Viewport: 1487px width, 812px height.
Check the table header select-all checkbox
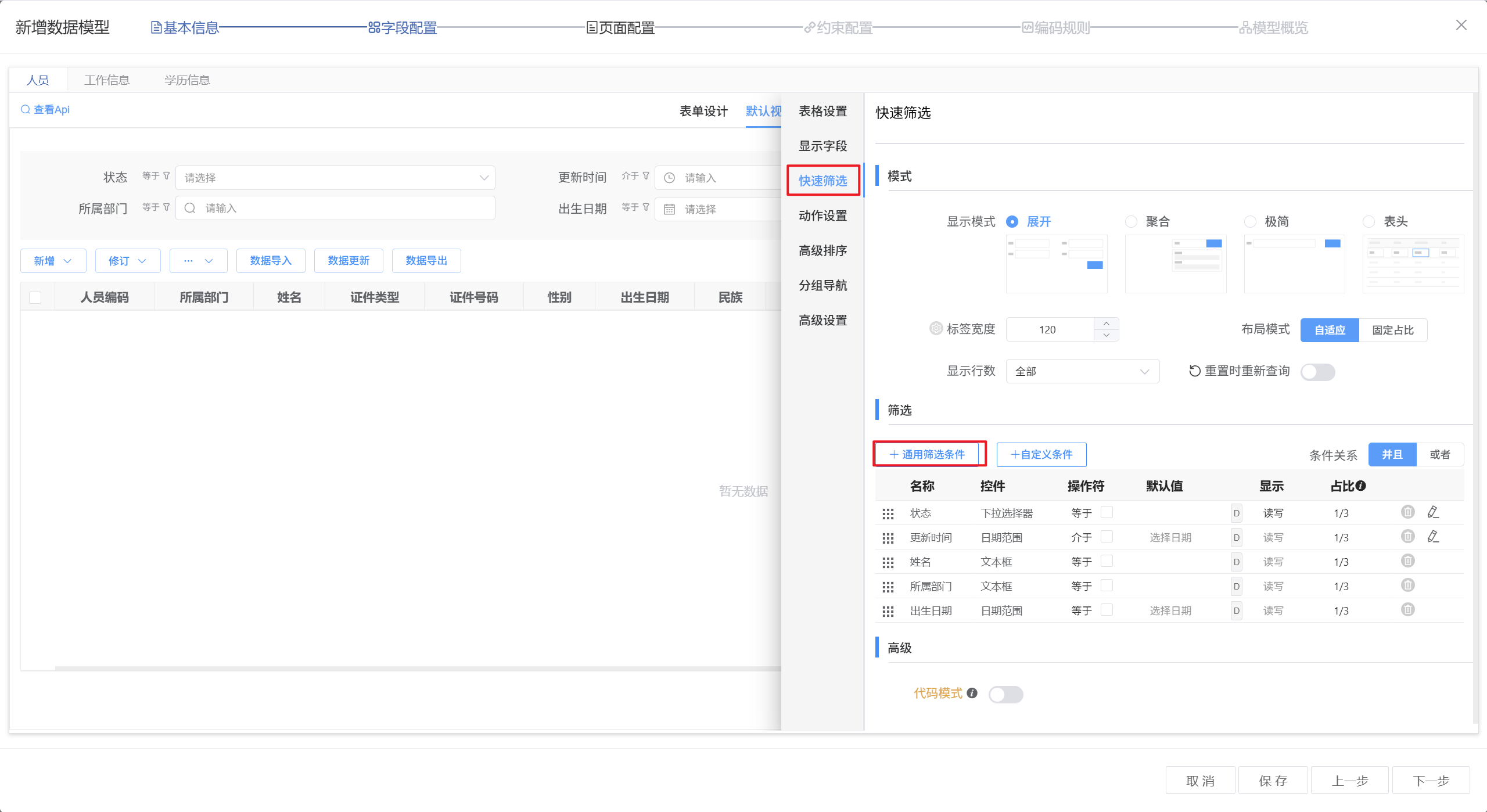tap(35, 297)
